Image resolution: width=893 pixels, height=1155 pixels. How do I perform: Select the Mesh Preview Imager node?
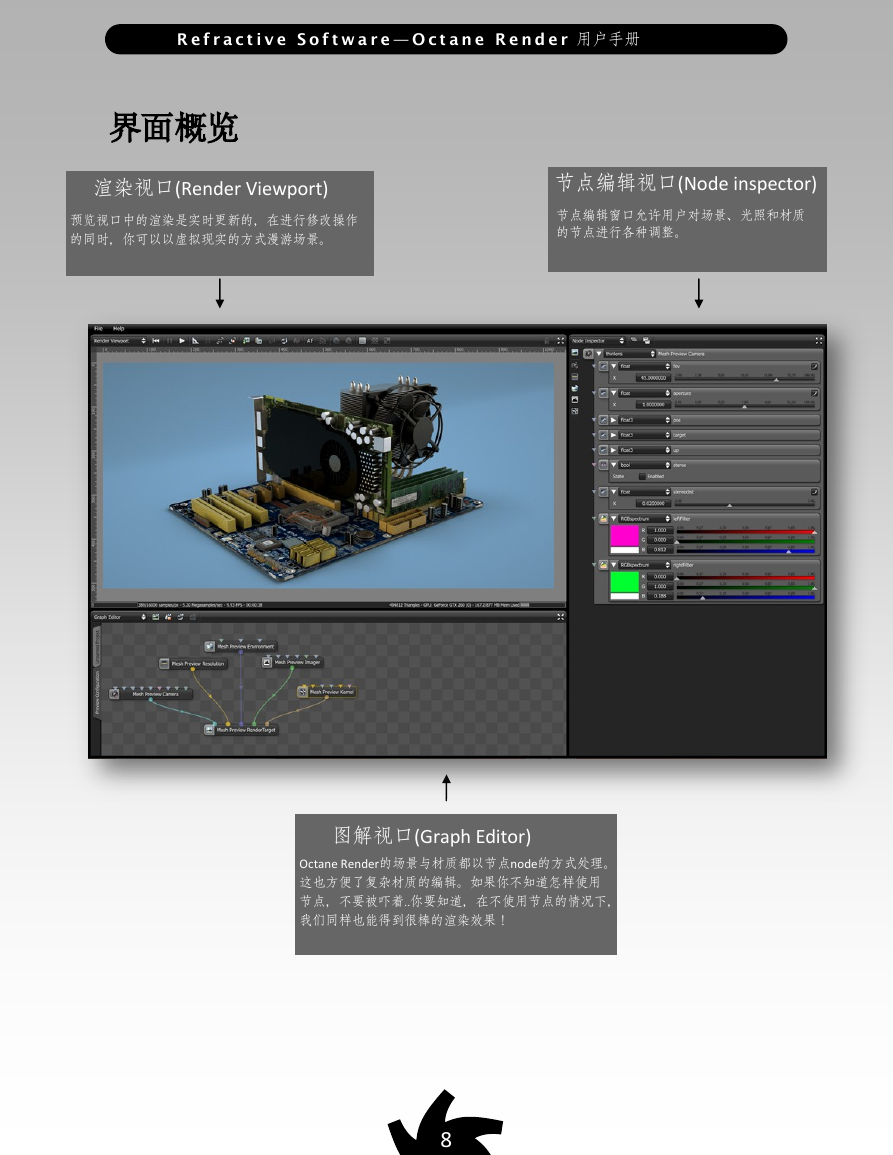(x=293, y=661)
